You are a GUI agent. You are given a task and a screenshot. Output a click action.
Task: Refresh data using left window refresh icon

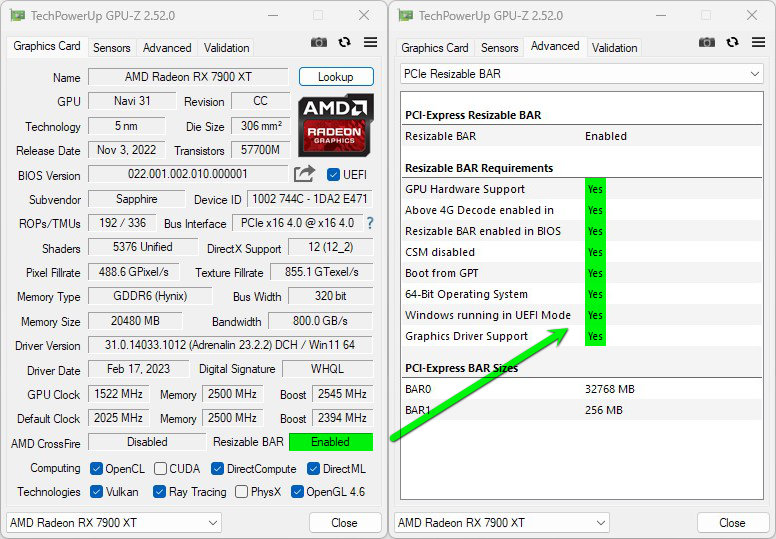click(344, 43)
